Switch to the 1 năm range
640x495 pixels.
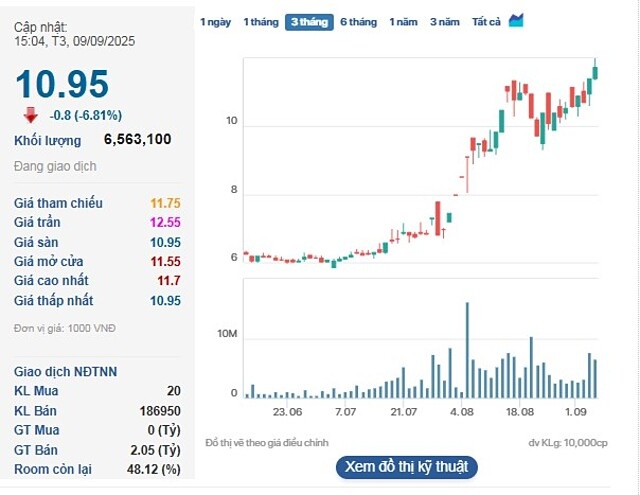403,22
